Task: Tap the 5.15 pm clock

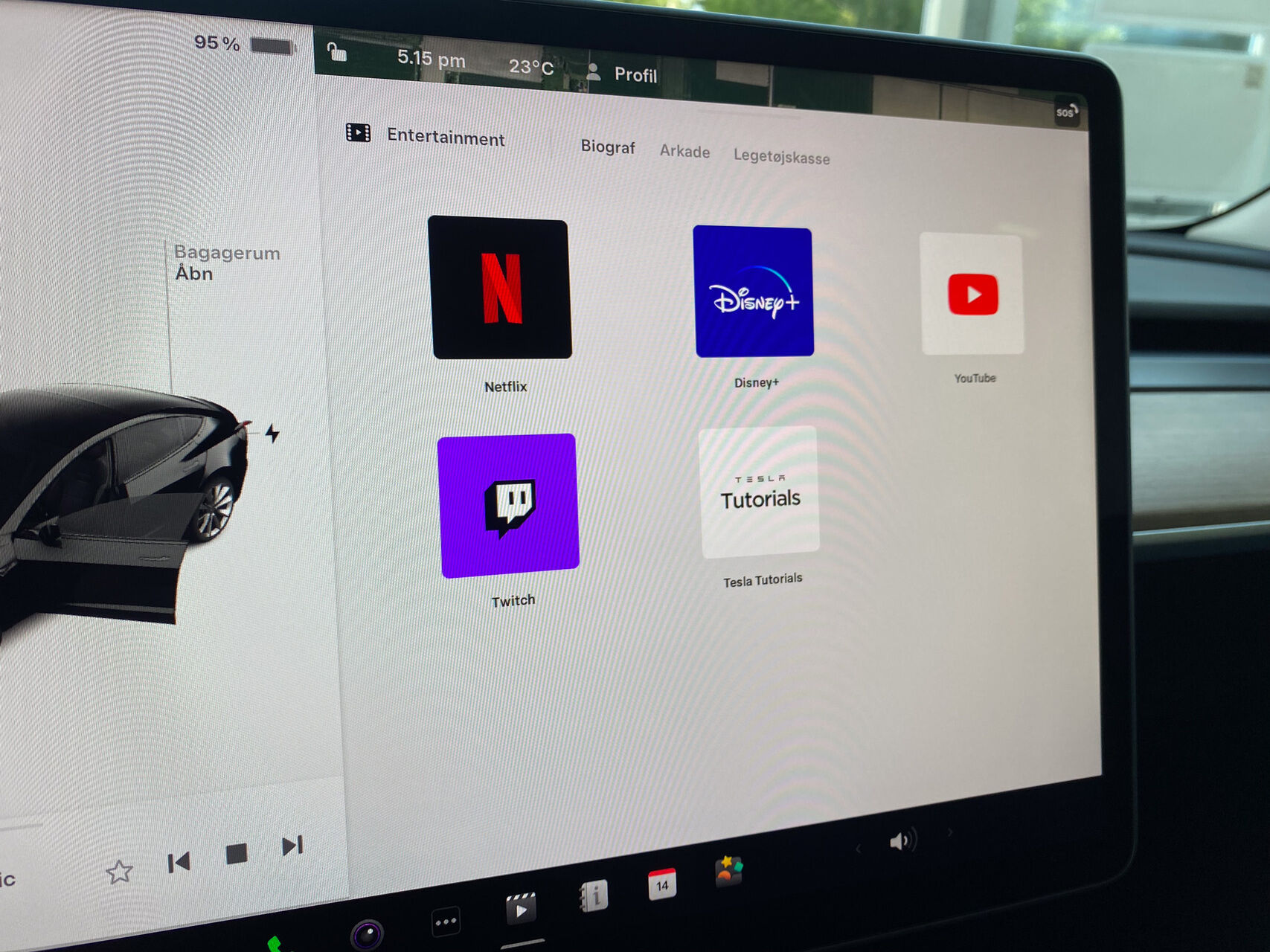Action: tap(432, 58)
